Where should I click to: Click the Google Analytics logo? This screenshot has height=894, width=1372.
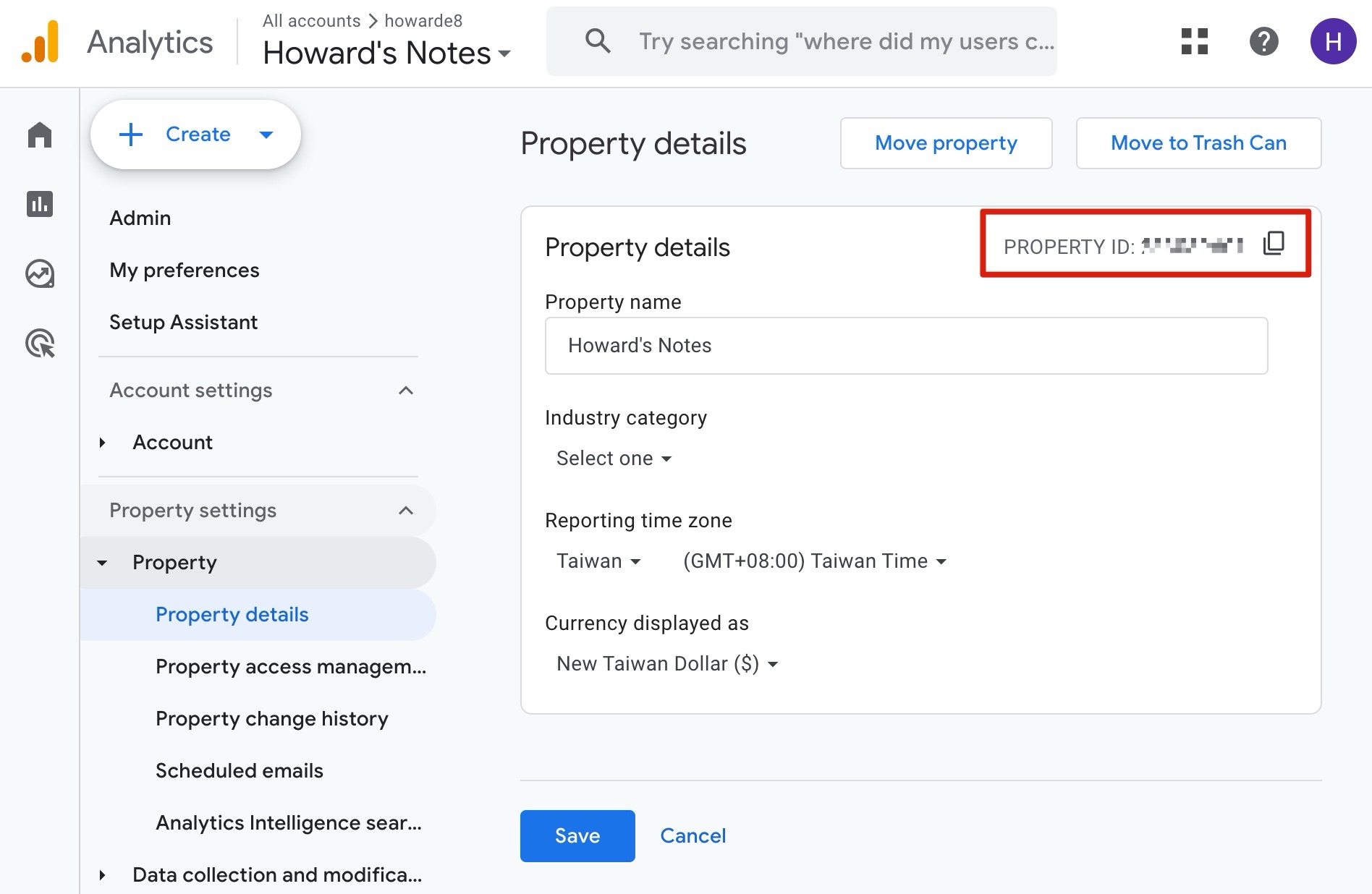[x=40, y=42]
